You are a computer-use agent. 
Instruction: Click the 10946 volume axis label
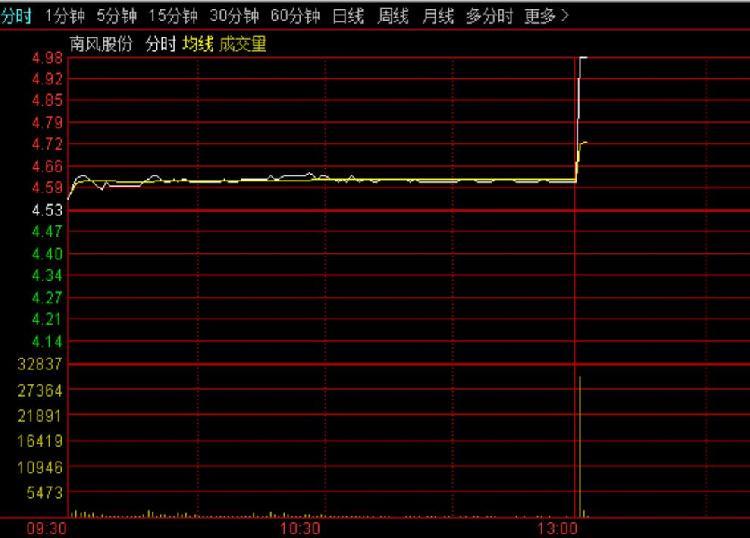[40, 467]
